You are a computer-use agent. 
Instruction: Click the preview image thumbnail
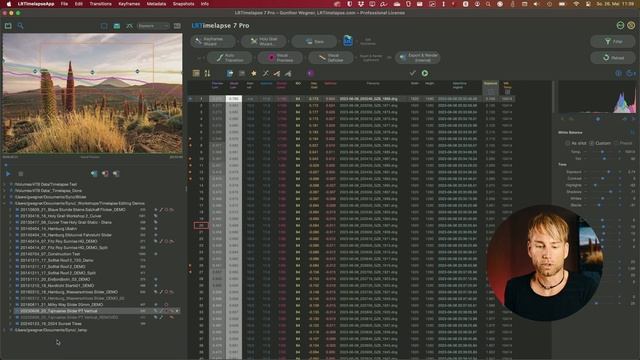pos(93,93)
